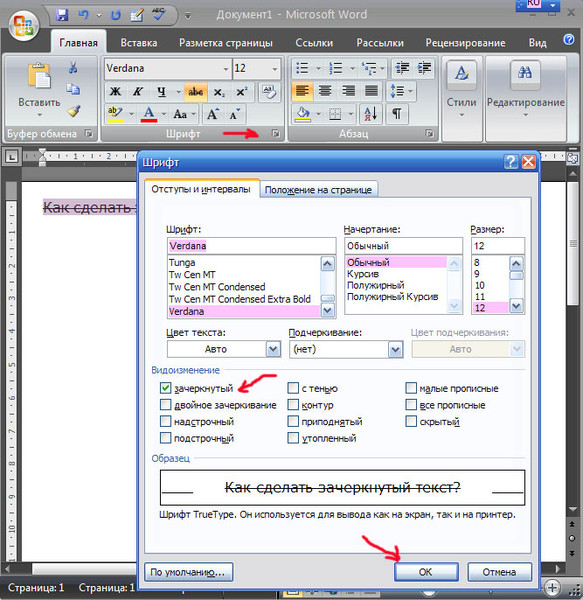583x600 pixels.
Task: Tick the контур checkbox
Action: pos(293,405)
